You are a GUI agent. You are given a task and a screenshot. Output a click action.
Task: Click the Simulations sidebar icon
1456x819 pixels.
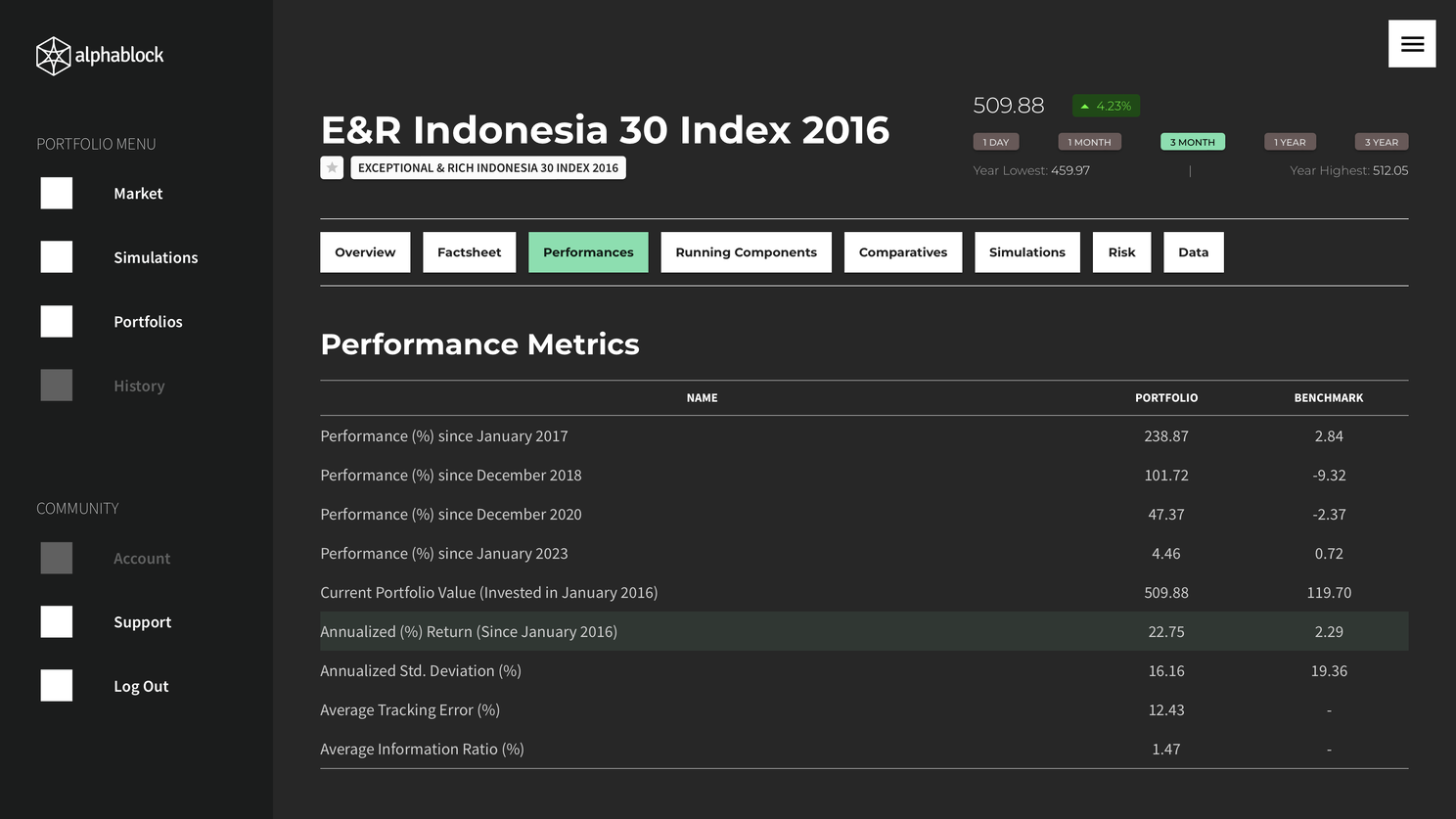[57, 257]
